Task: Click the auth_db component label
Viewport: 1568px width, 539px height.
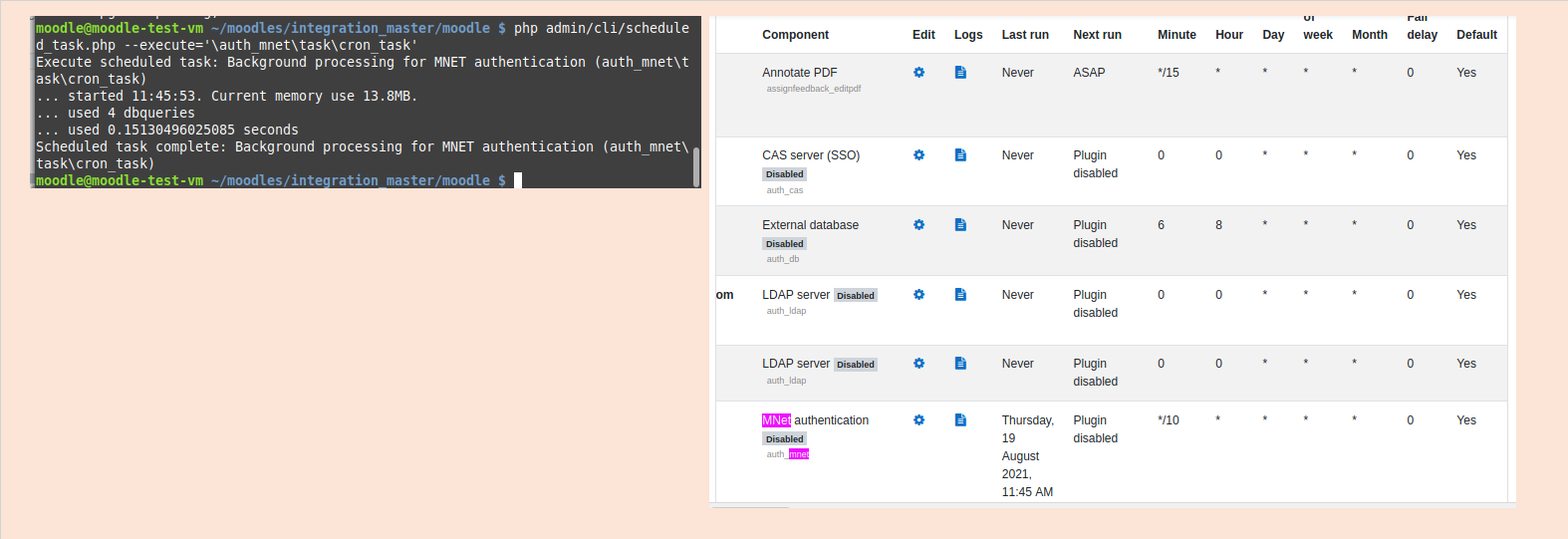Action: coord(782,259)
